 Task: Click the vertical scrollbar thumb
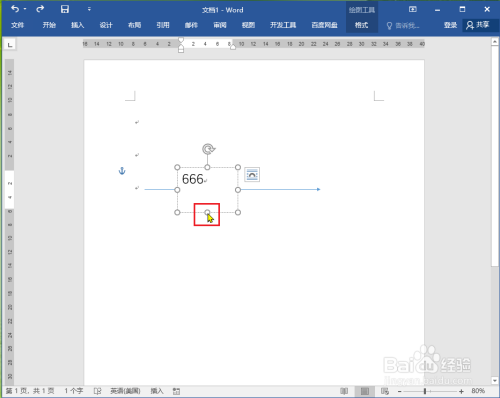click(x=495, y=156)
